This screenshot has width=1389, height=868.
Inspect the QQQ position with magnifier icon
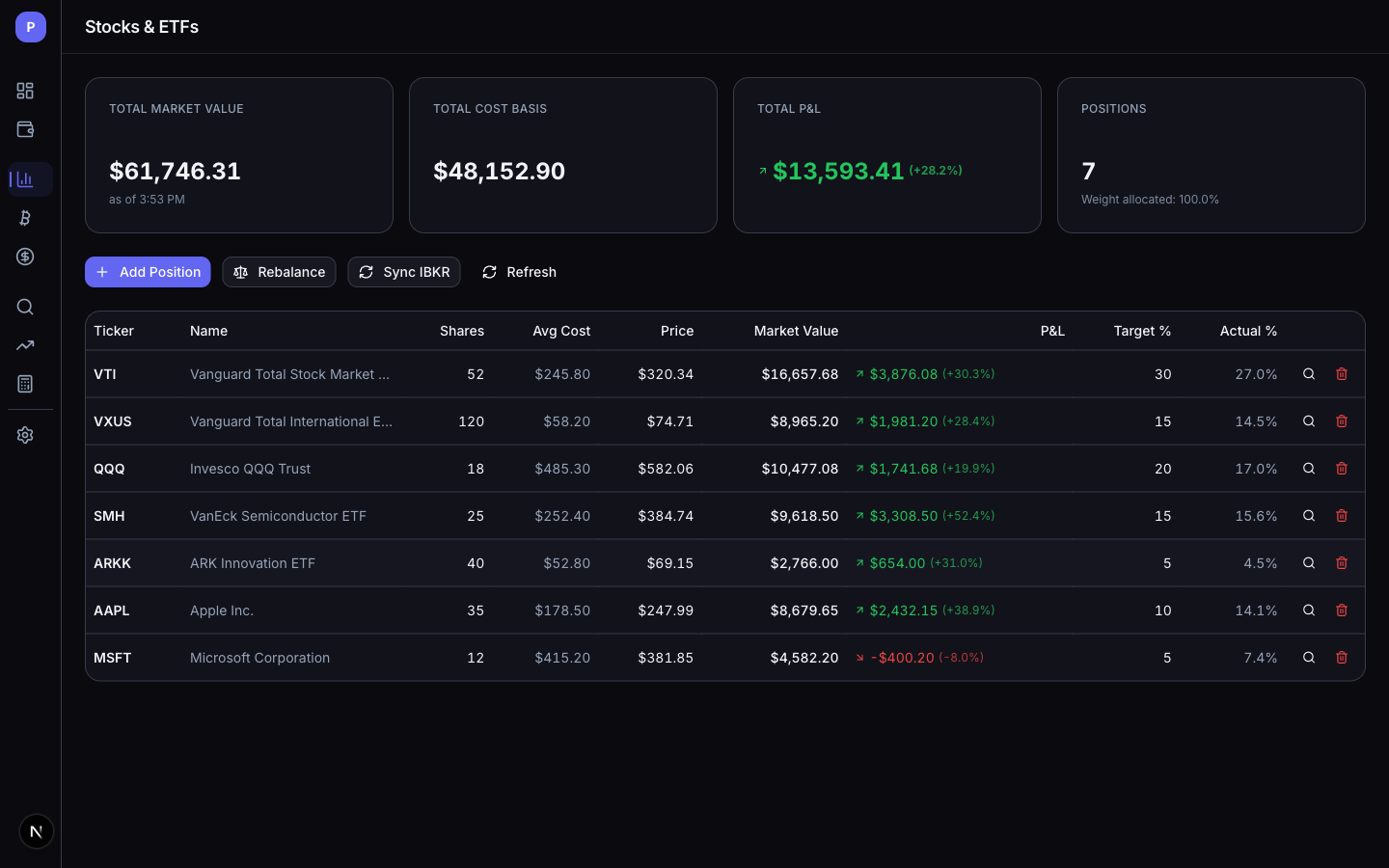(x=1309, y=469)
